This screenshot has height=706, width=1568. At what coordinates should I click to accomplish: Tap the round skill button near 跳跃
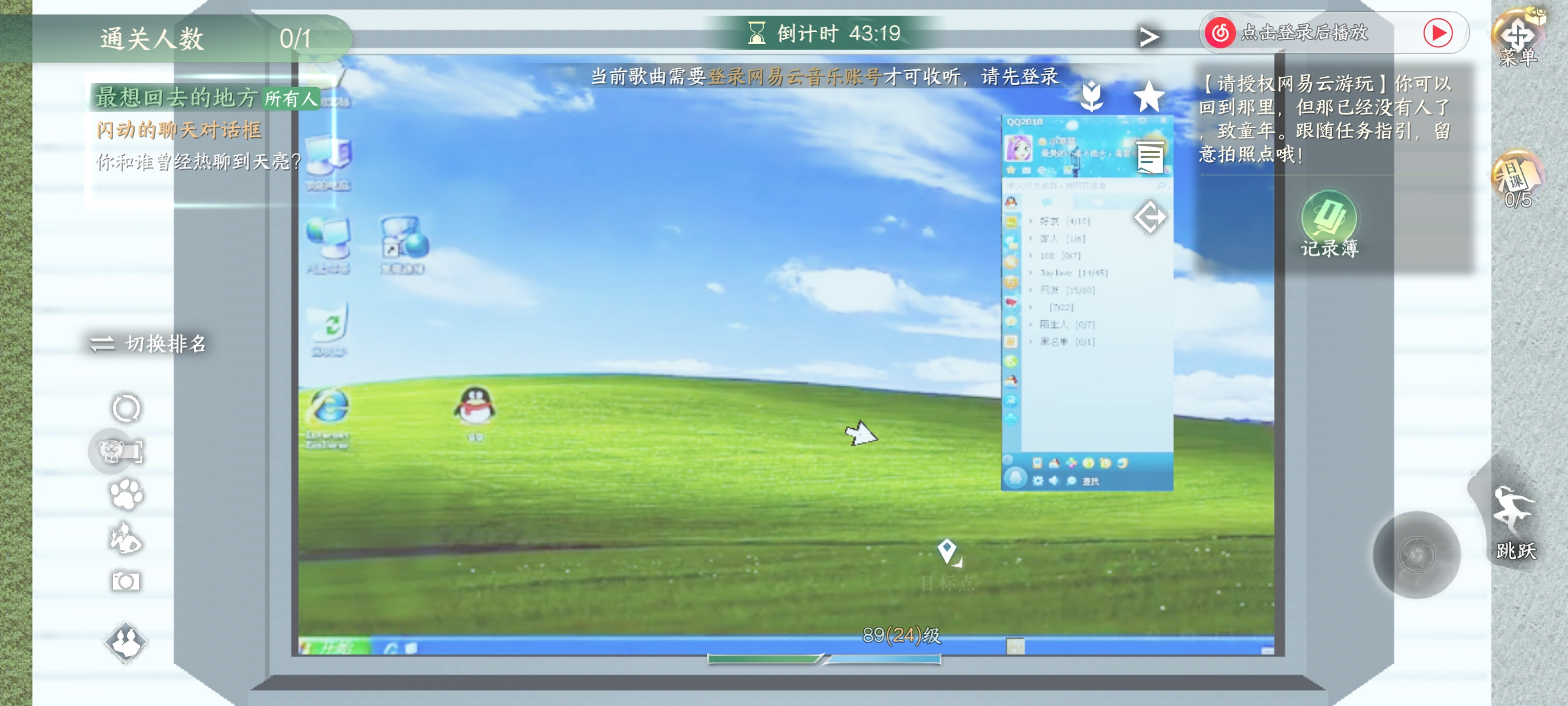click(x=1416, y=555)
